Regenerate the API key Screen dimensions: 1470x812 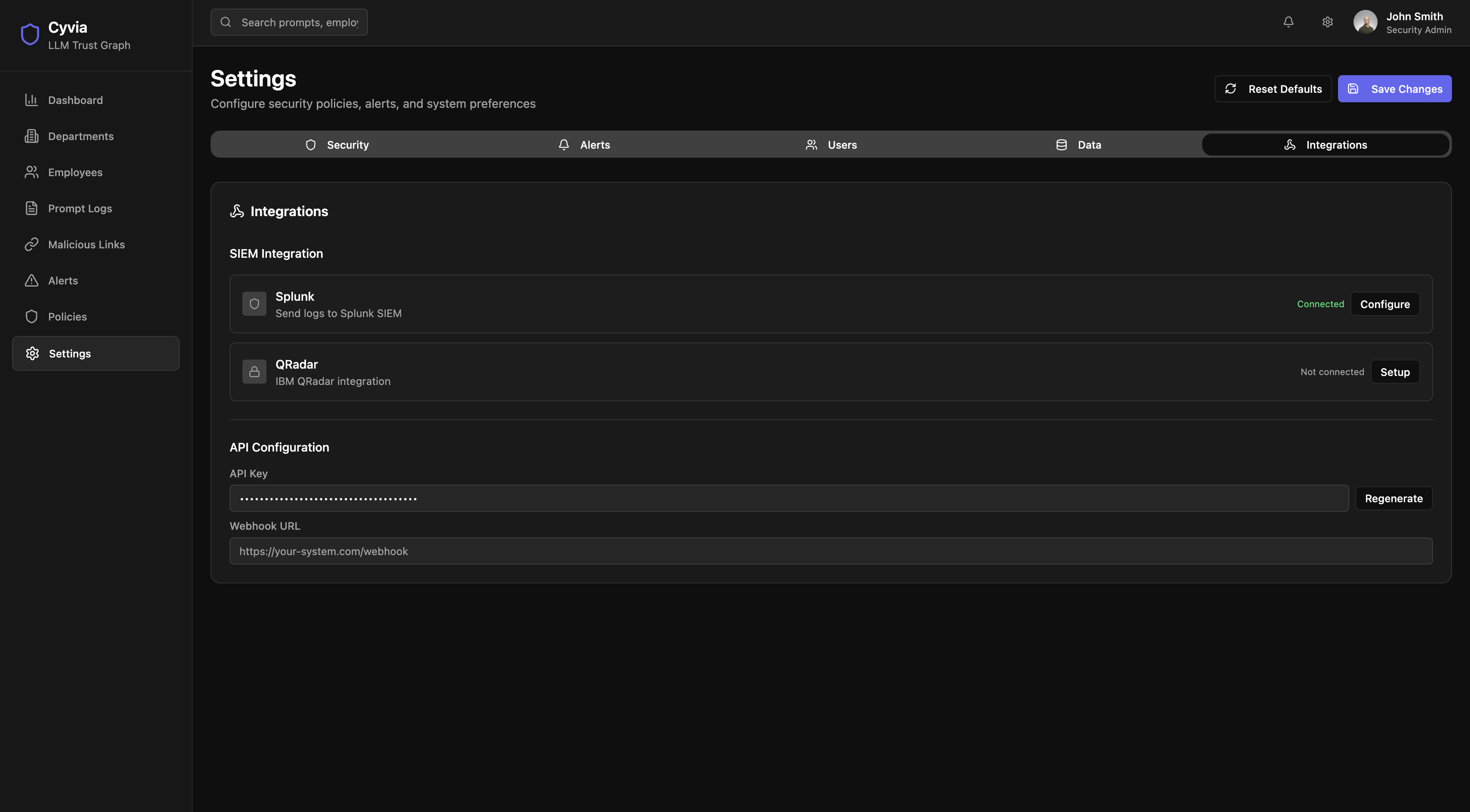(1393, 499)
